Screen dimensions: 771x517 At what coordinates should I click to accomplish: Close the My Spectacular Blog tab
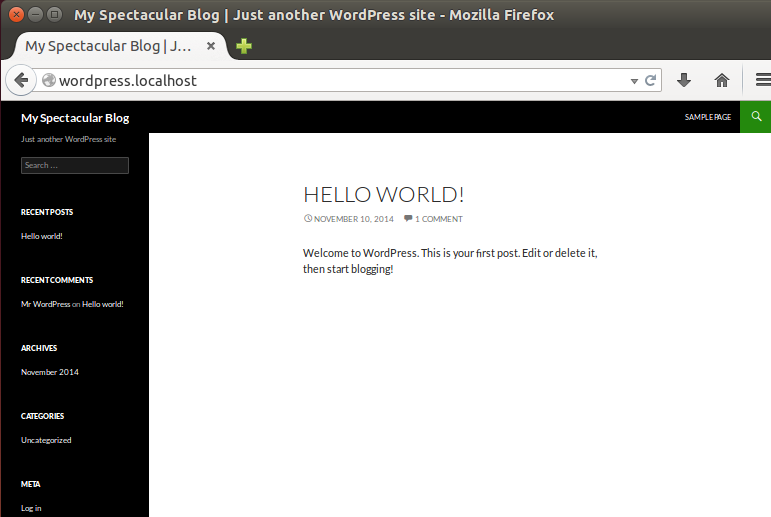coord(211,46)
